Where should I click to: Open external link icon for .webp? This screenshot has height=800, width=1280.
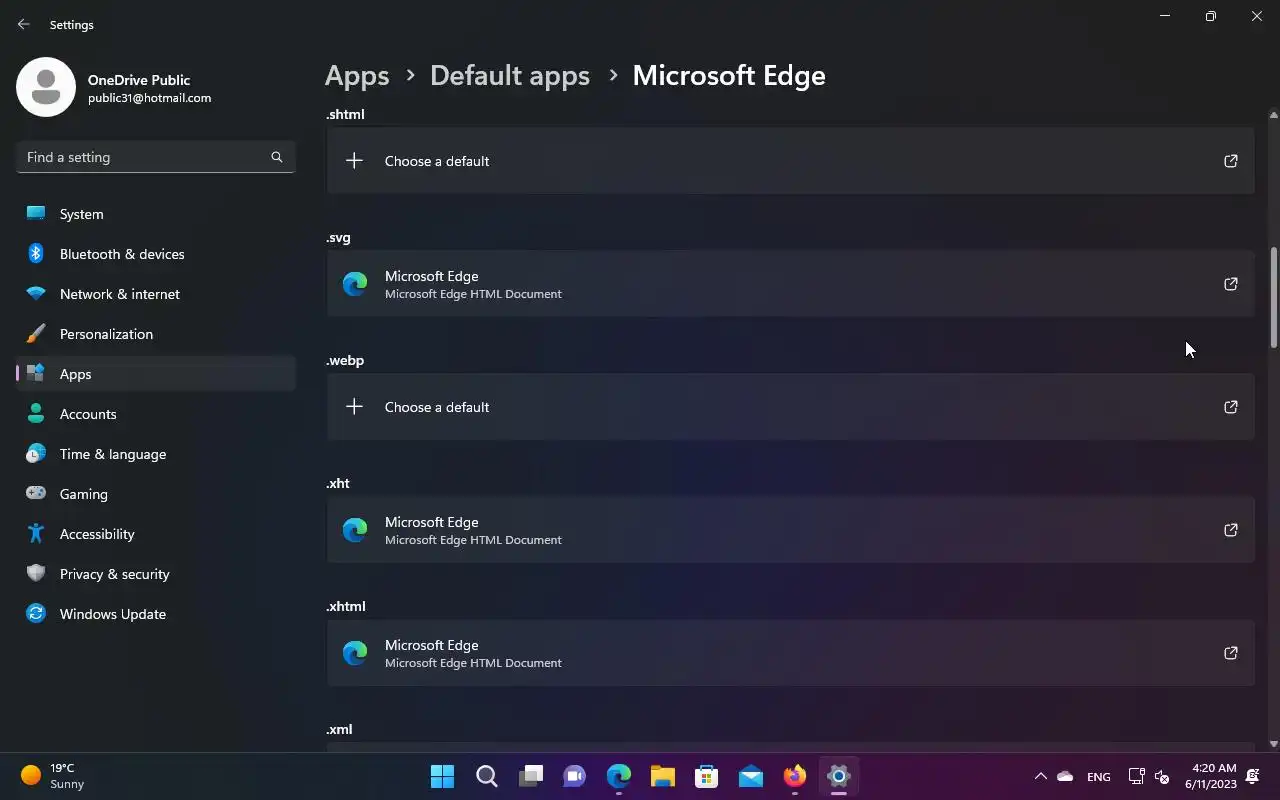(x=1231, y=407)
